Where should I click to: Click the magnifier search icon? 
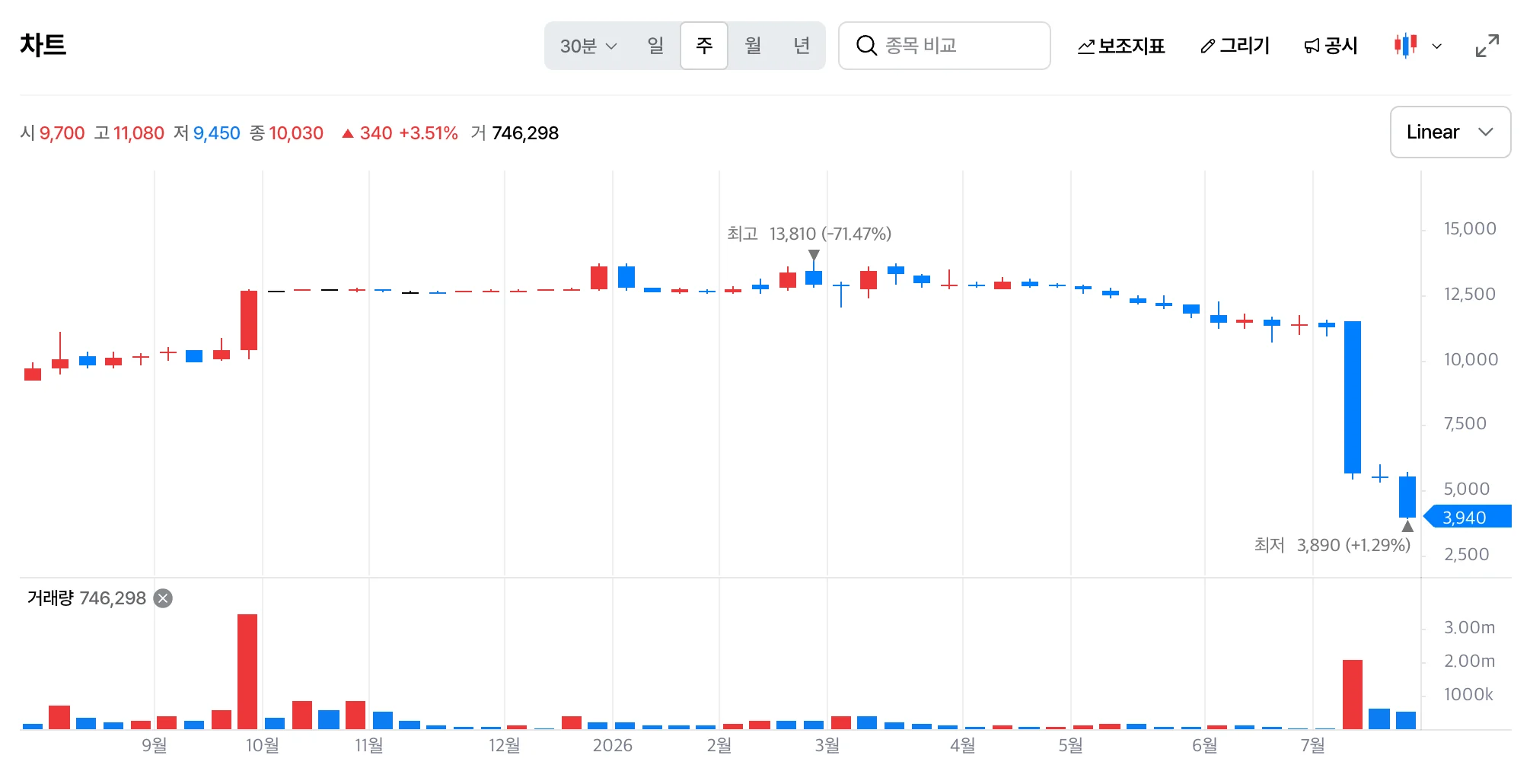point(866,46)
